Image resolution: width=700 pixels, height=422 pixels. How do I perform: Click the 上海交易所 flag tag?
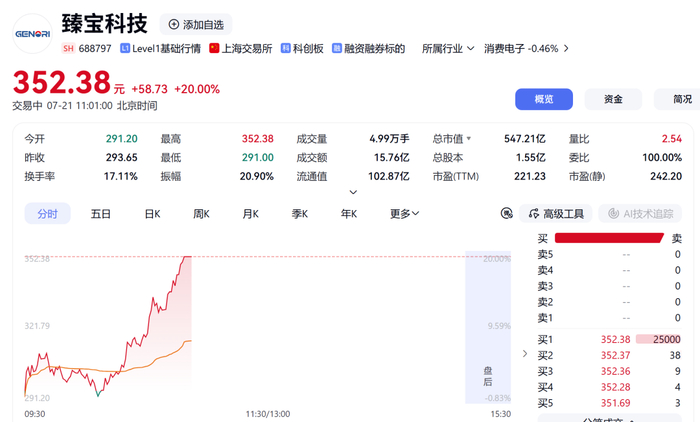coord(241,48)
